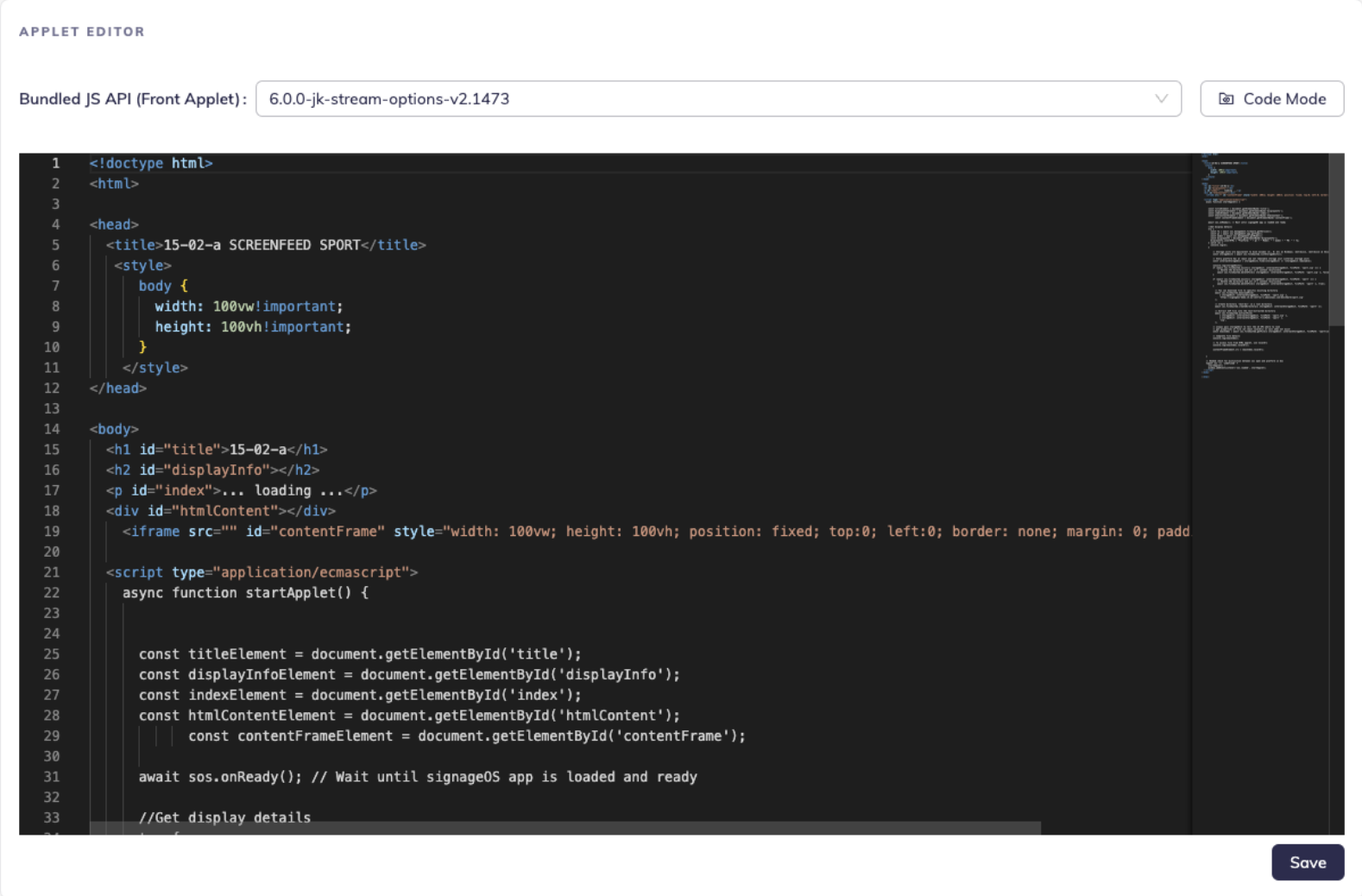Click the script type application/ecmascript tag
Image resolution: width=1362 pixels, height=896 pixels.
click(x=262, y=572)
